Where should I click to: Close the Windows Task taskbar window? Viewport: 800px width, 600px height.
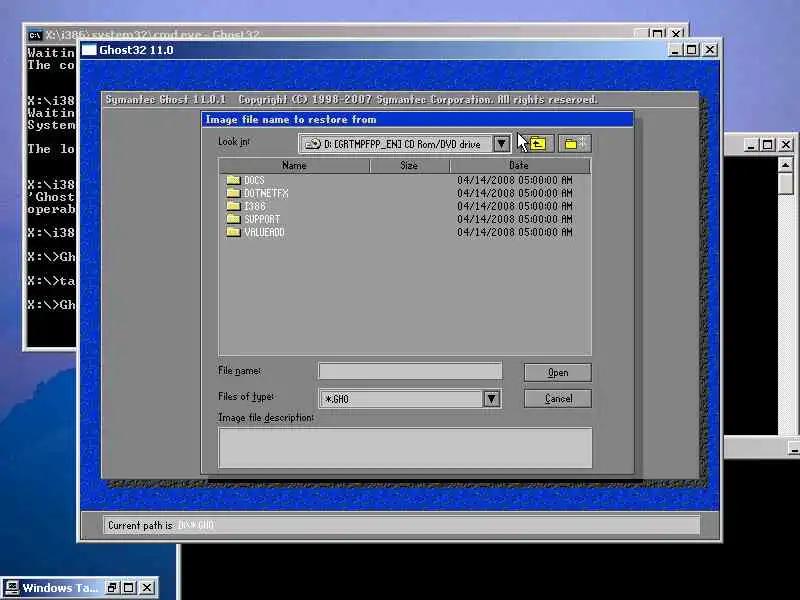(x=146, y=588)
